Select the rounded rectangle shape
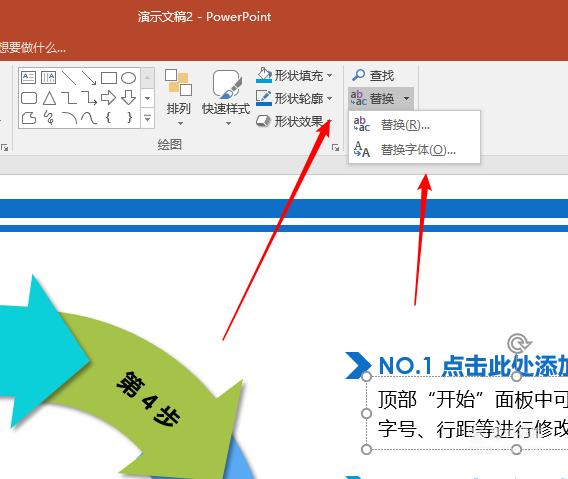The width and height of the screenshot is (568, 479). coord(29,98)
